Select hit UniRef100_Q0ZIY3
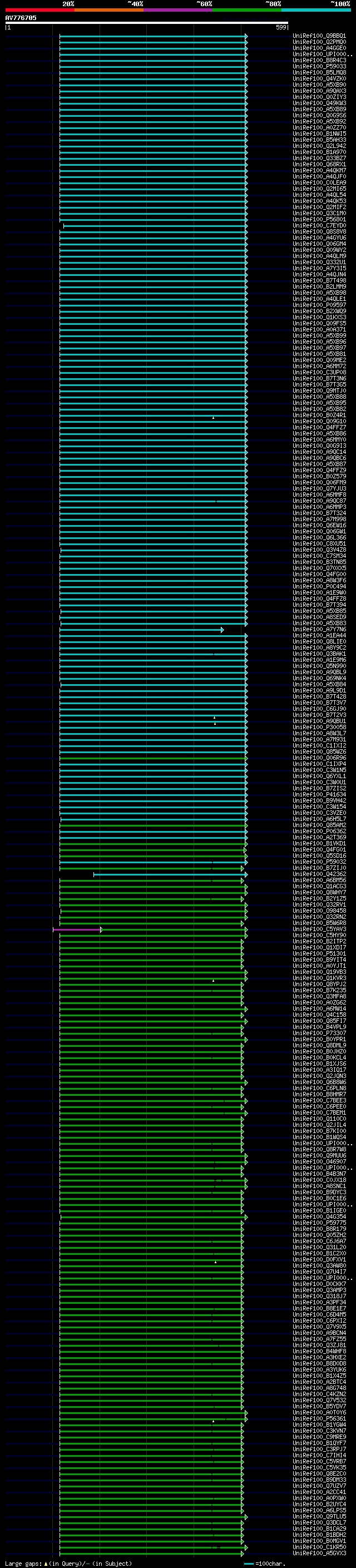Viewport: 356px width, 1568px height. [319, 97]
